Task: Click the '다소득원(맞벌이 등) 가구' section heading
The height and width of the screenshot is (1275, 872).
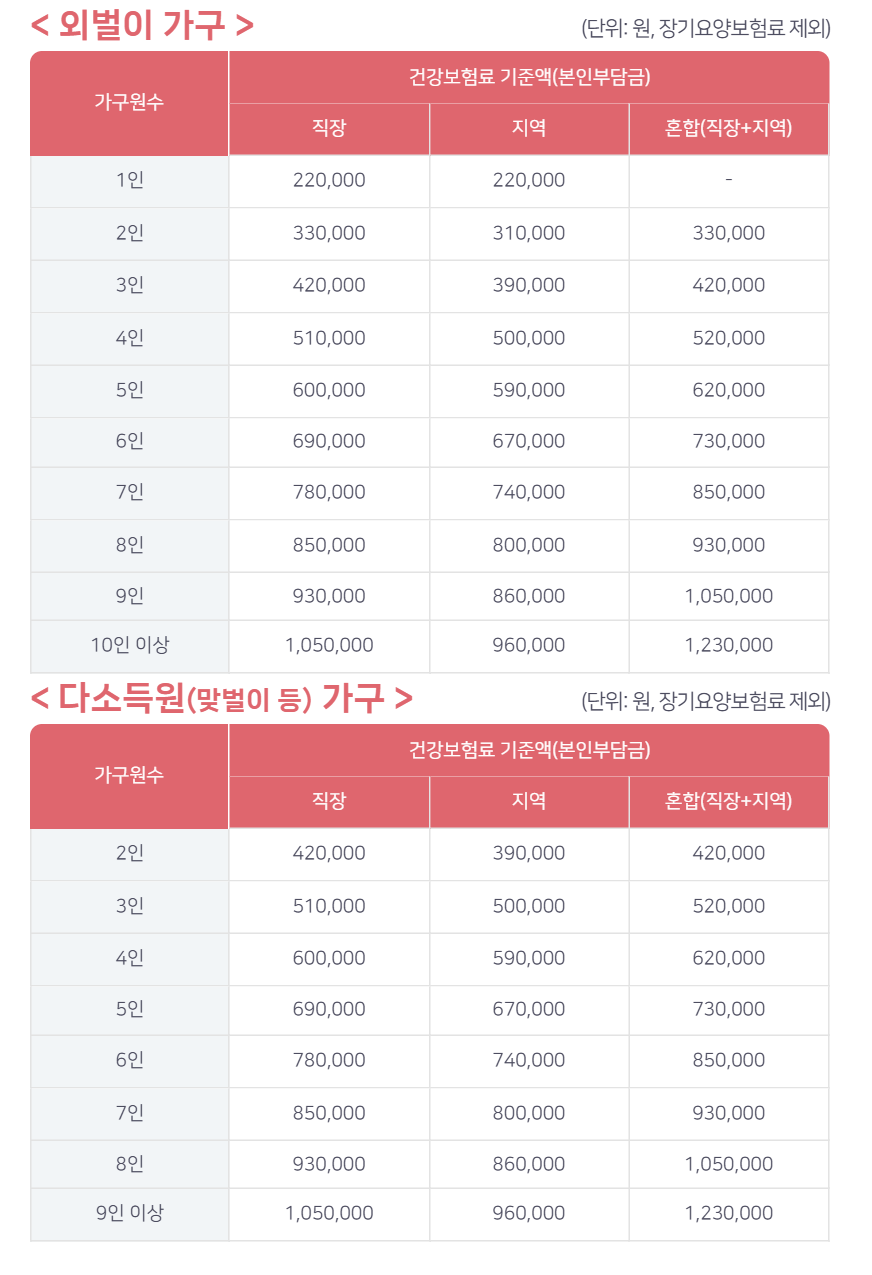Action: [x=222, y=698]
